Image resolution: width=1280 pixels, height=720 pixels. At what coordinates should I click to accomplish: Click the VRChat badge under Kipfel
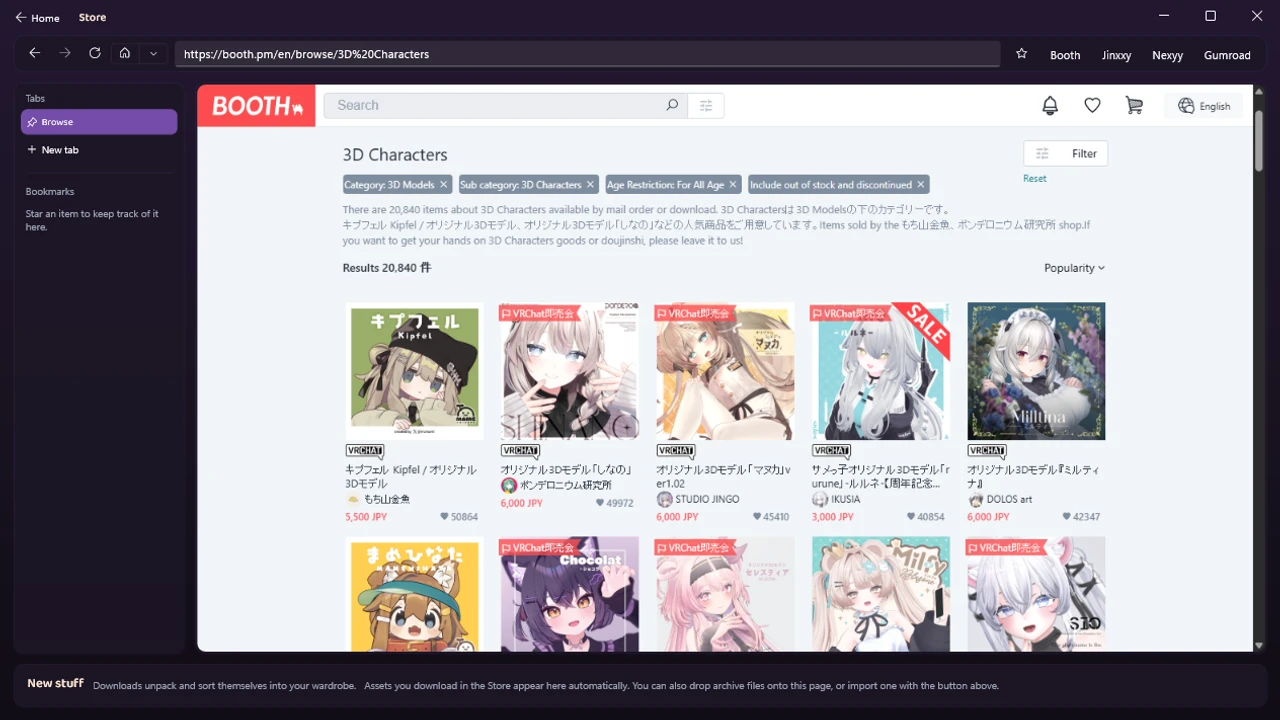click(365, 452)
